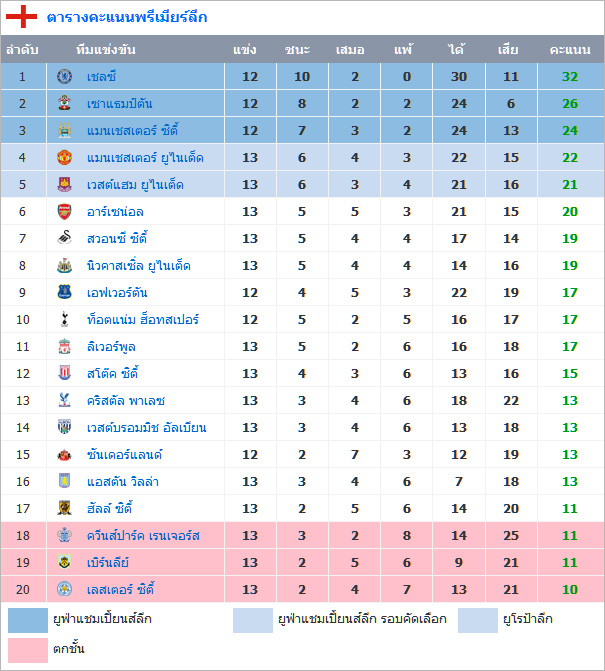The width and height of the screenshot is (605, 671).
Task: Open the ควีนส์ปาร์ค เรนเจอร์ส team link
Action: point(143,536)
